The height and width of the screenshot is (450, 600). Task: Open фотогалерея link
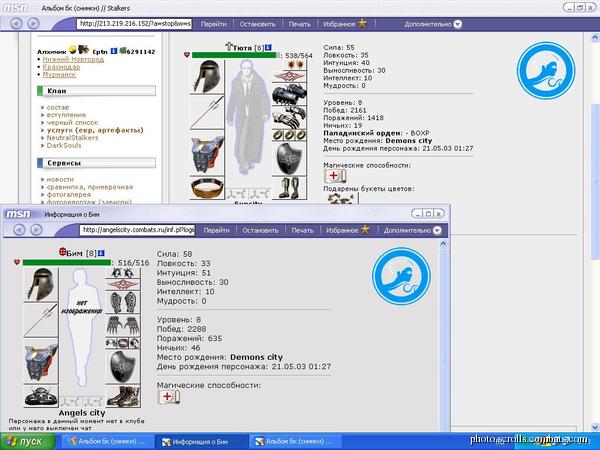pos(69,195)
